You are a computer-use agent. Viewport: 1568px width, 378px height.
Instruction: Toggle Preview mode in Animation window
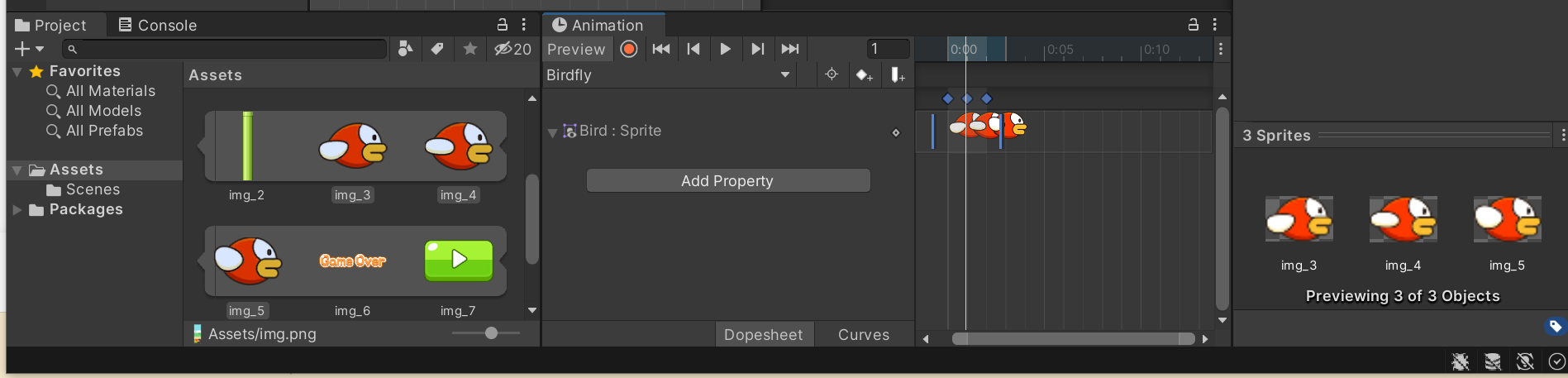click(x=576, y=49)
